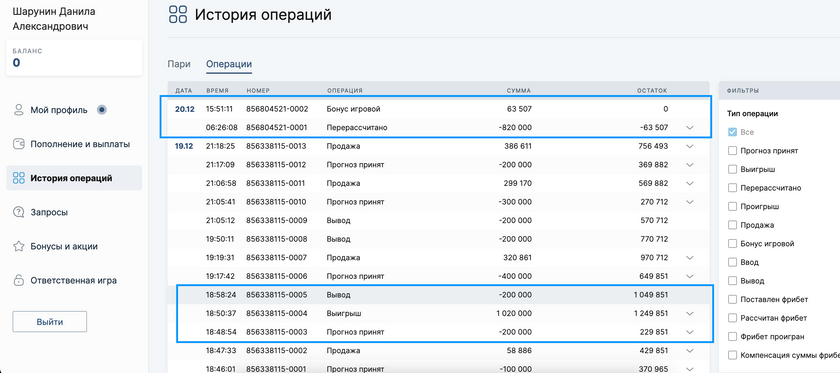Expand row 856338115-0010 Прогноз принят details
Image resolution: width=840 pixels, height=373 pixels.
coord(689,202)
